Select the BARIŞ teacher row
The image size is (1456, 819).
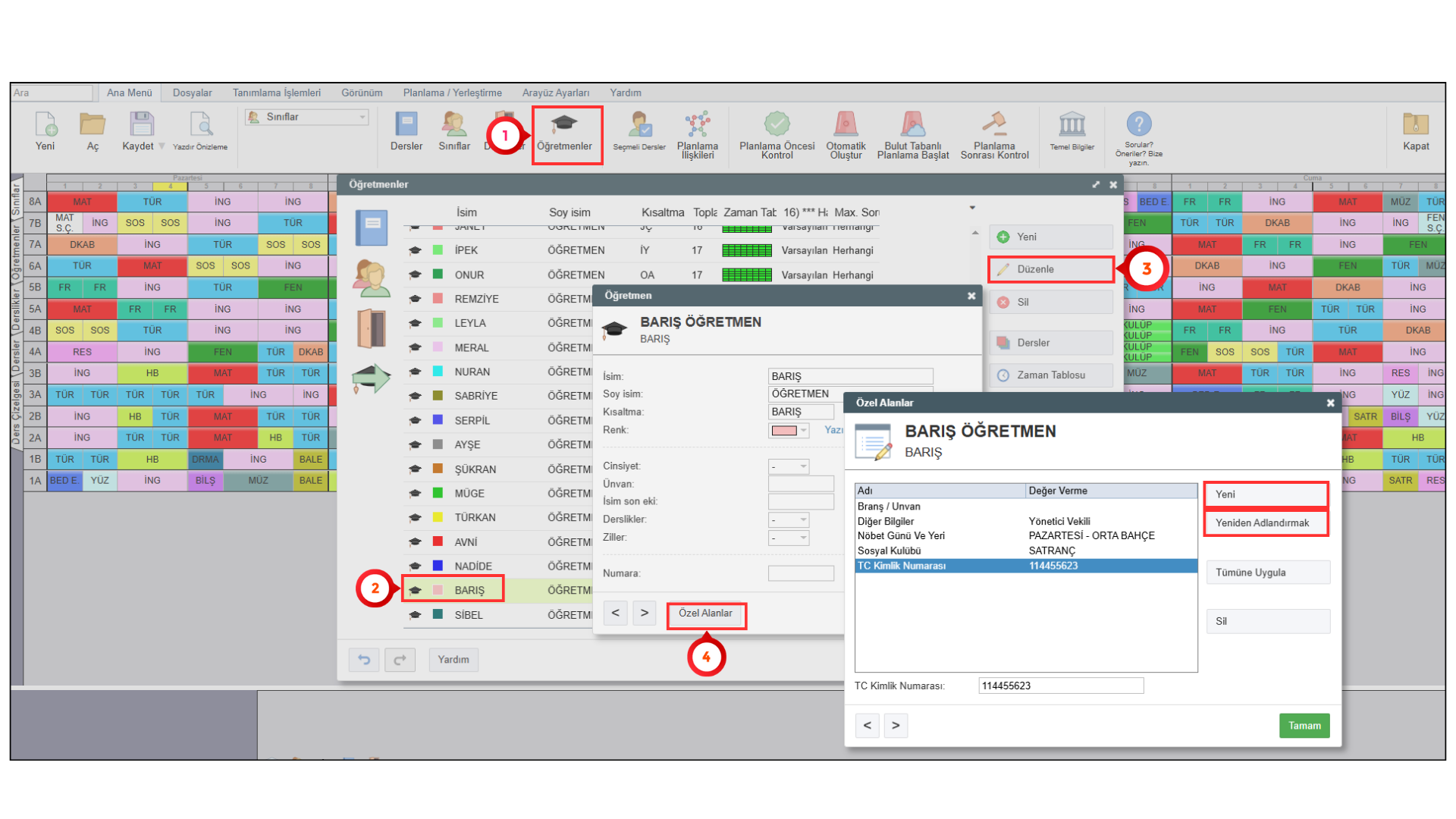coord(469,590)
